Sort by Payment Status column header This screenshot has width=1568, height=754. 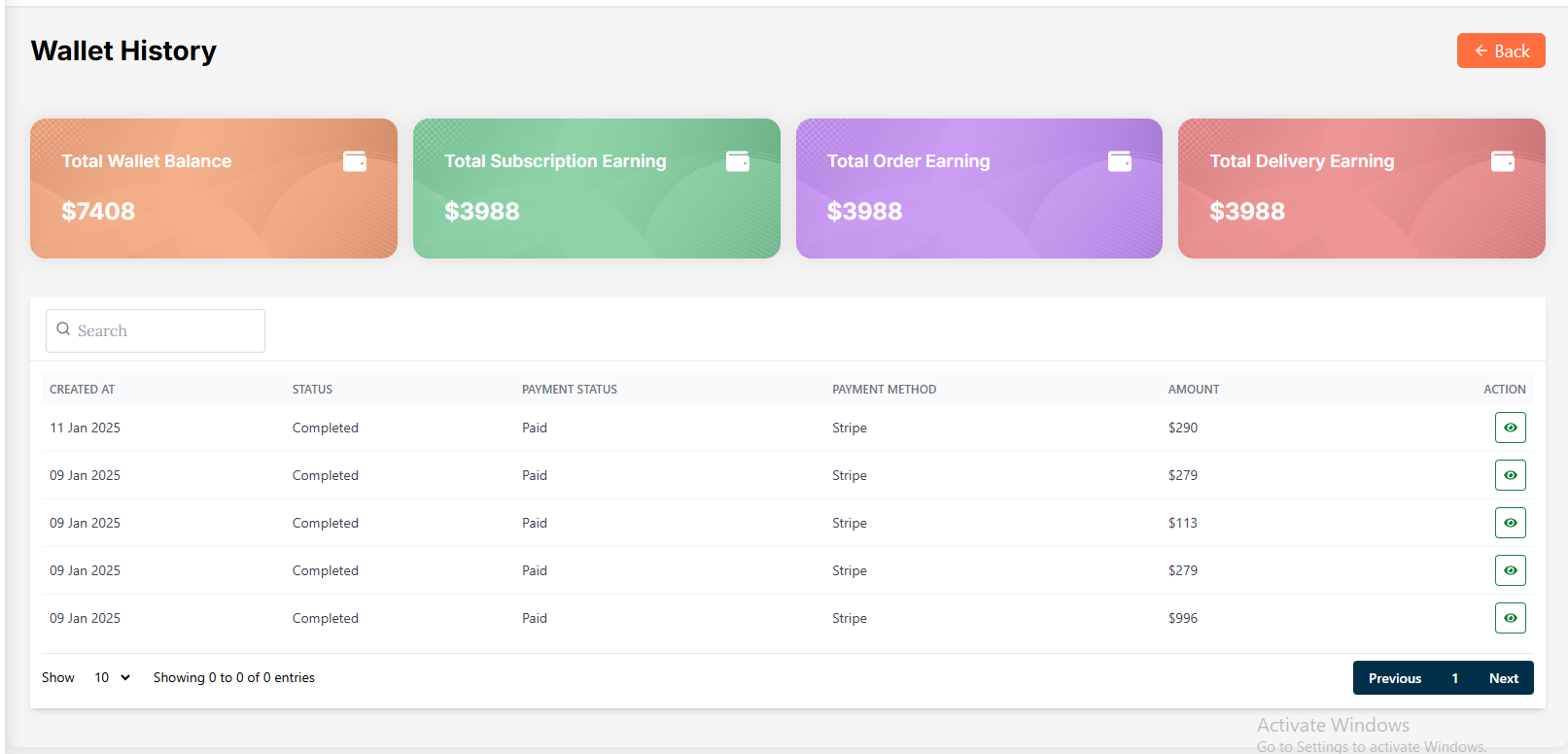pyautogui.click(x=569, y=390)
